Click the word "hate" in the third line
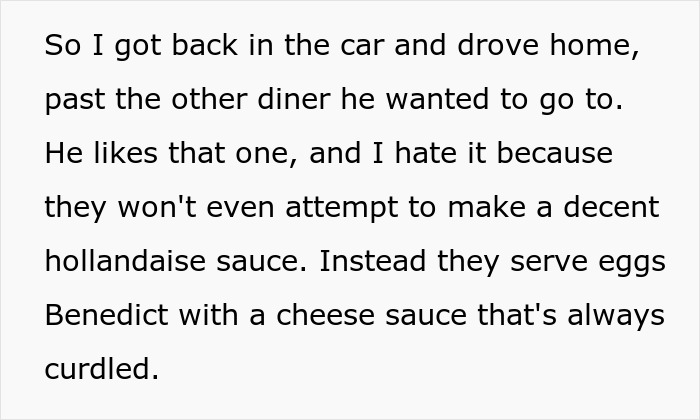The height and width of the screenshot is (420, 700). pos(426,153)
